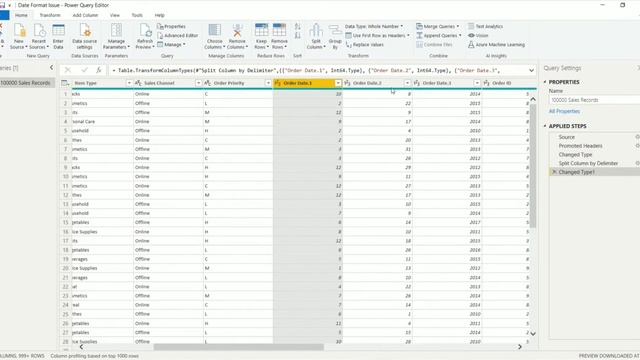Open the All Properties link
The image size is (640, 360).
(x=564, y=111)
